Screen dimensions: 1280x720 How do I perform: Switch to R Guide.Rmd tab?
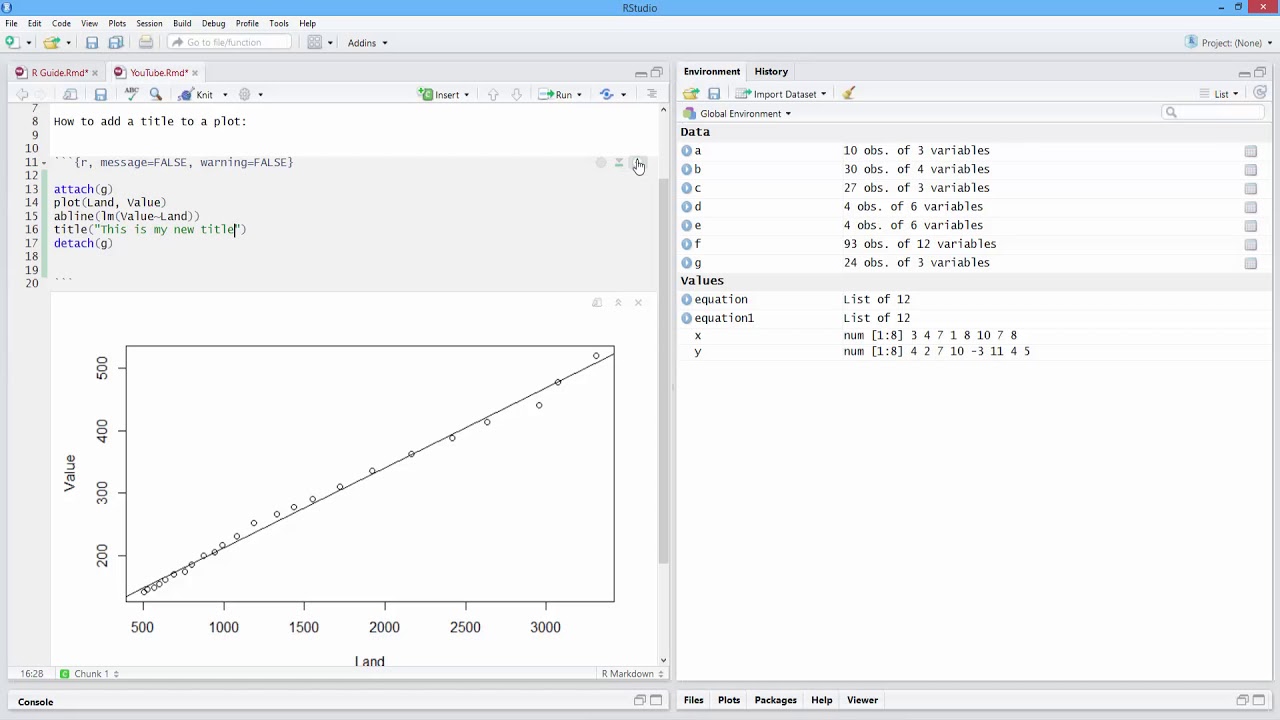point(58,72)
